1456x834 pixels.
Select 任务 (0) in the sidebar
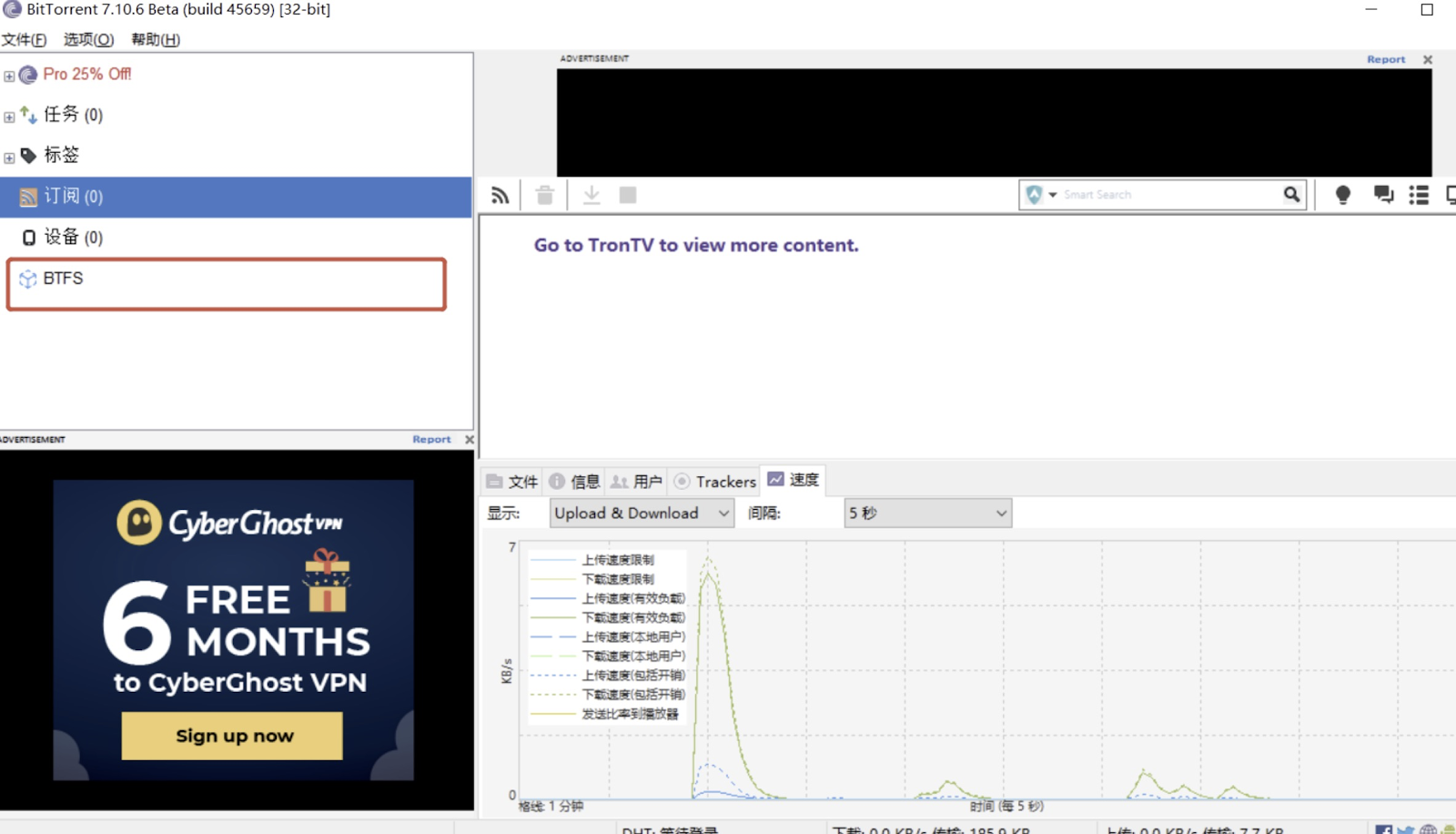pyautogui.click(x=74, y=115)
